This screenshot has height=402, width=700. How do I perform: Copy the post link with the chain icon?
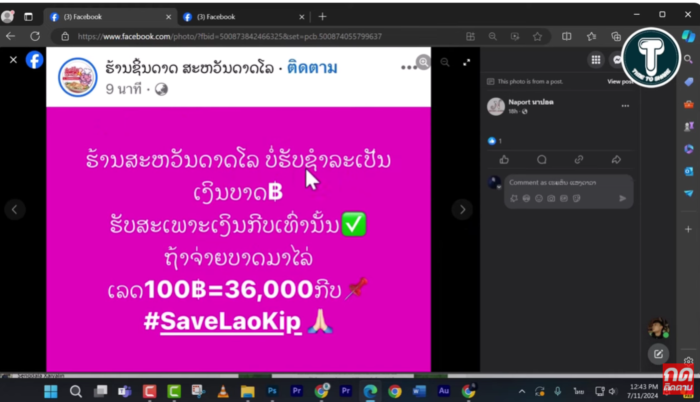pyautogui.click(x=579, y=159)
